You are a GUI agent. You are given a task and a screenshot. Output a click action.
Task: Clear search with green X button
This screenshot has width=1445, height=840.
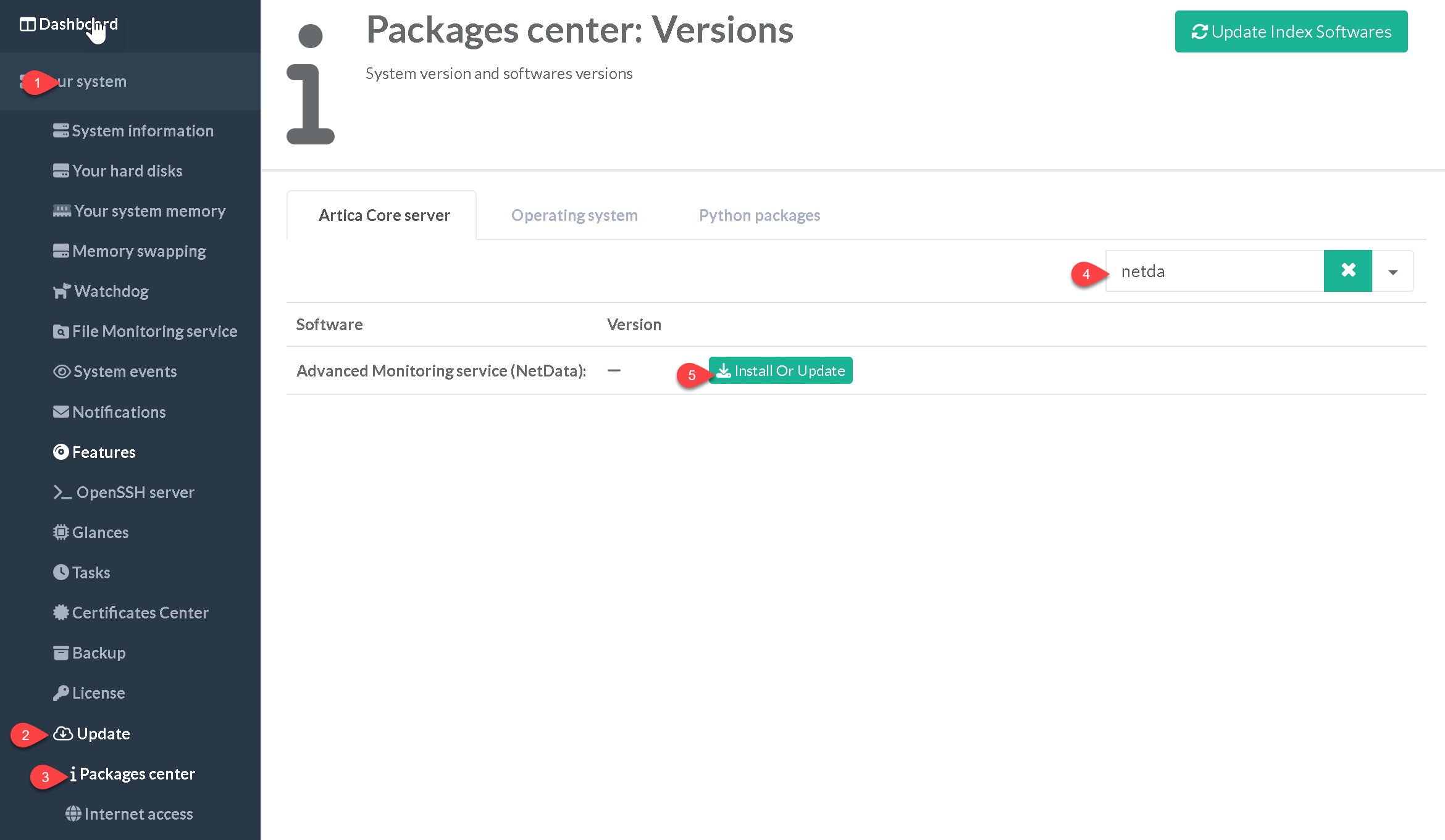pyautogui.click(x=1348, y=271)
